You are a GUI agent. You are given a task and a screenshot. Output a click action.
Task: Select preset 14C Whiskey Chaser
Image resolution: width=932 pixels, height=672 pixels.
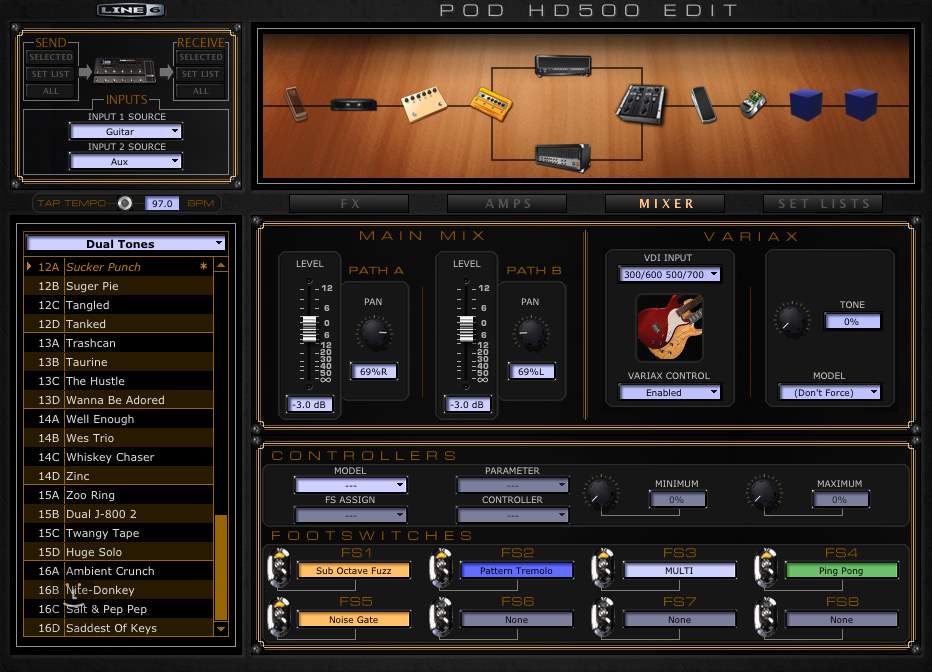pyautogui.click(x=118, y=457)
